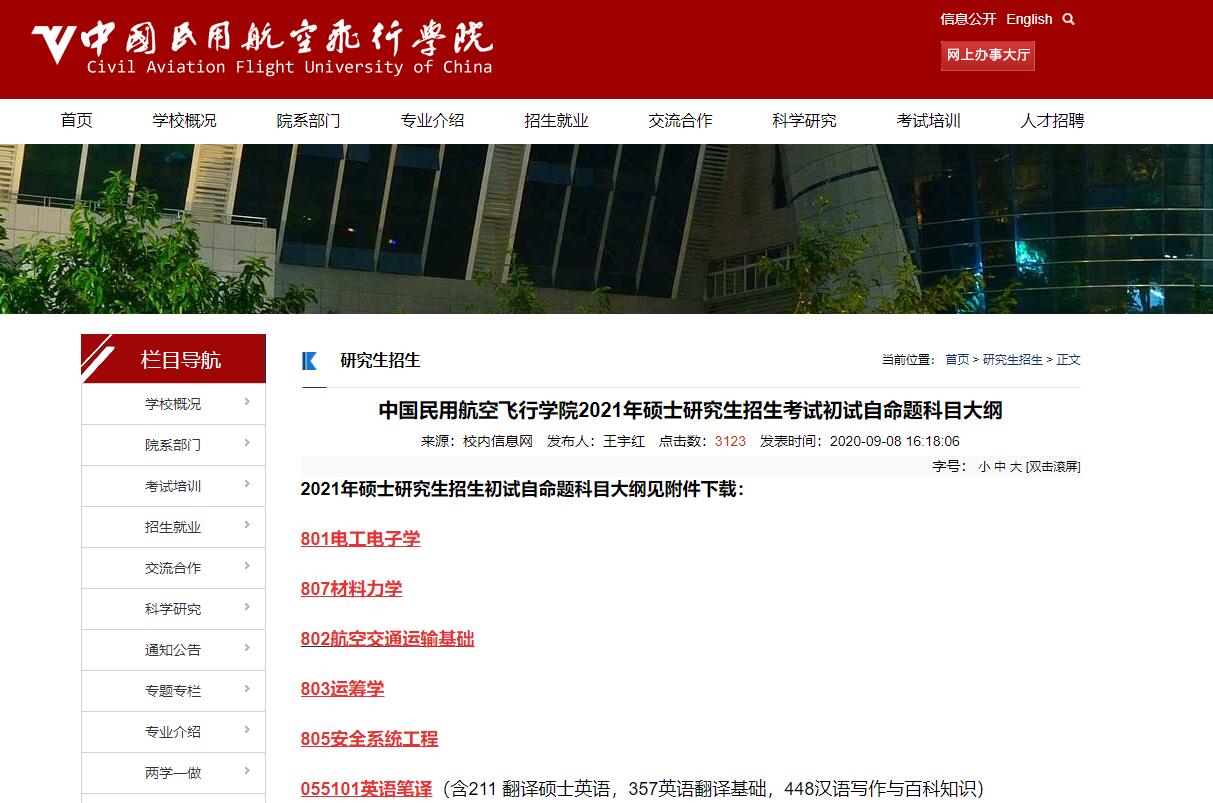Select 科学研究 in the sidebar

pyautogui.click(x=173, y=609)
